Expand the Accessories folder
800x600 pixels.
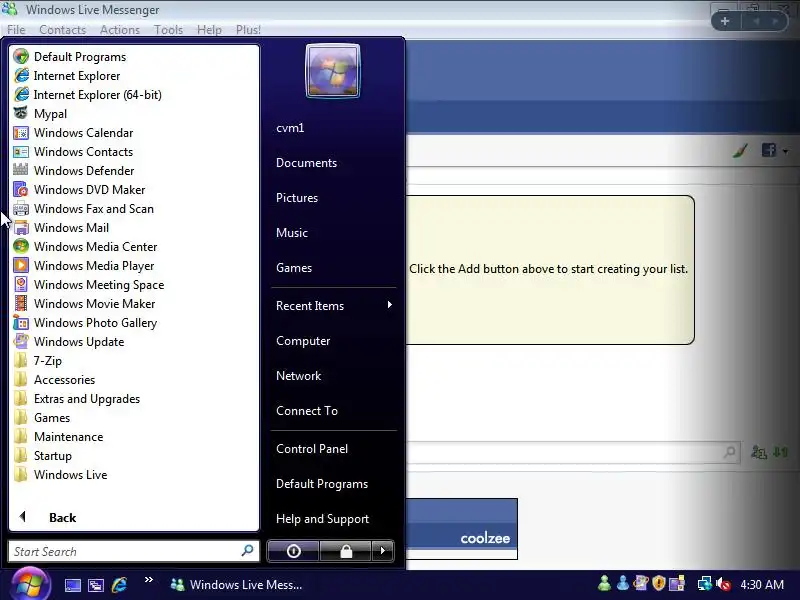coord(55,380)
